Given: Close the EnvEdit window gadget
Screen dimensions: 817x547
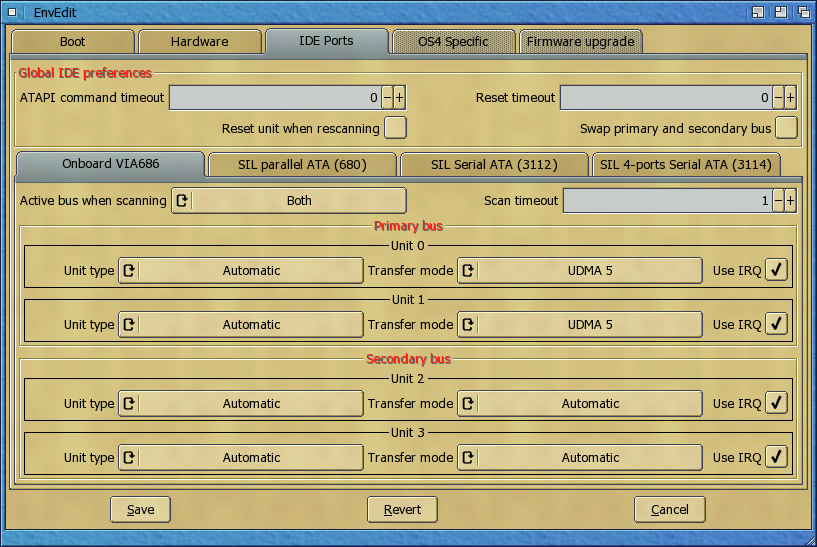Looking at the screenshot, I should [12, 12].
